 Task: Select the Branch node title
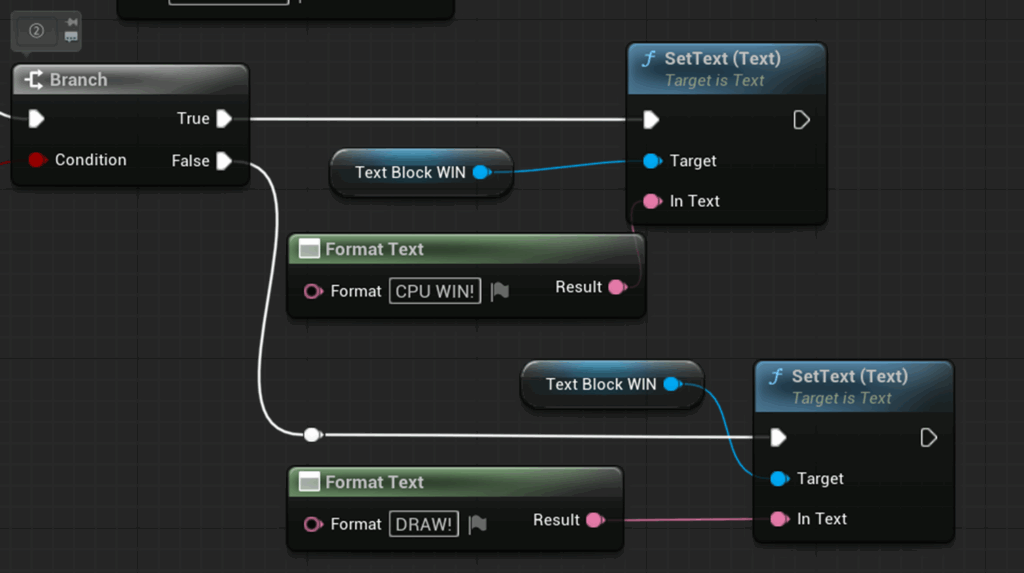click(78, 80)
